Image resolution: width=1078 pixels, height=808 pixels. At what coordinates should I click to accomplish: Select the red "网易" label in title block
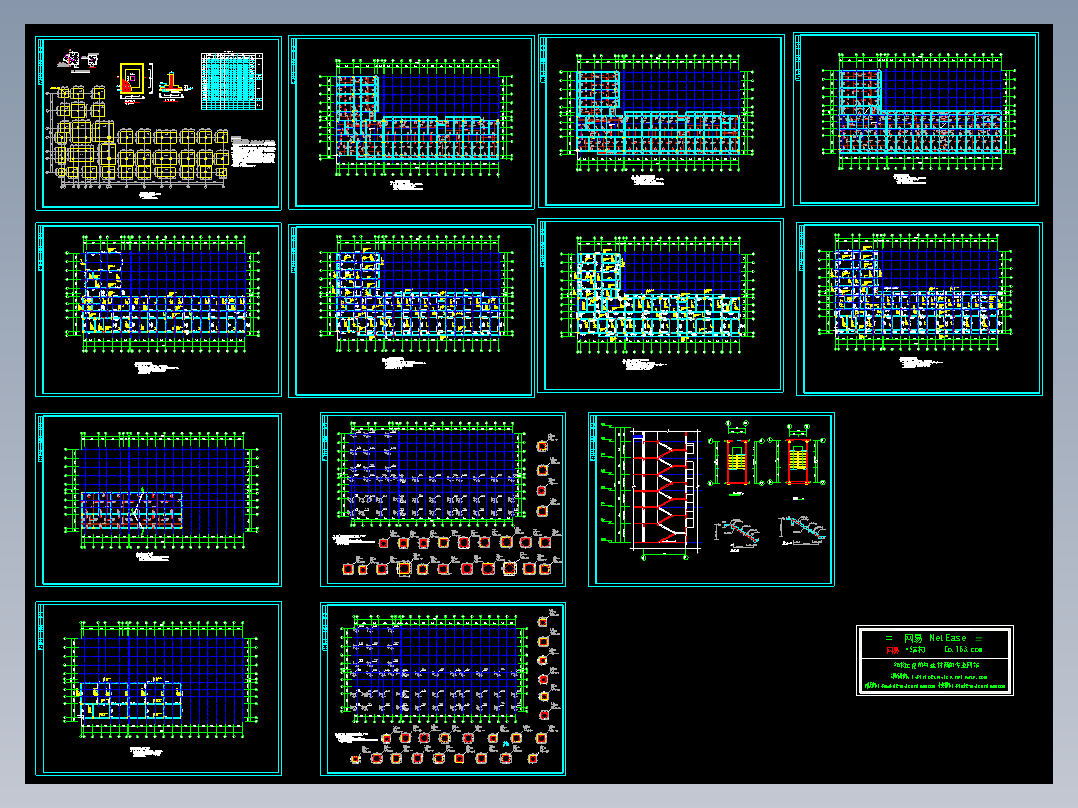(x=892, y=650)
